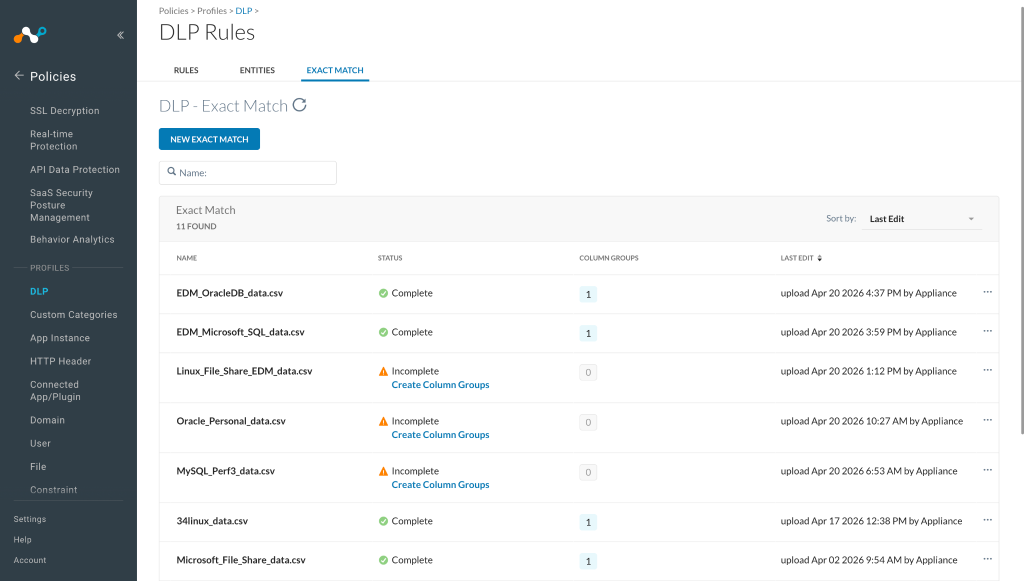The height and width of the screenshot is (581, 1024).
Task: Click the Status column header
Action: pyautogui.click(x=390, y=259)
